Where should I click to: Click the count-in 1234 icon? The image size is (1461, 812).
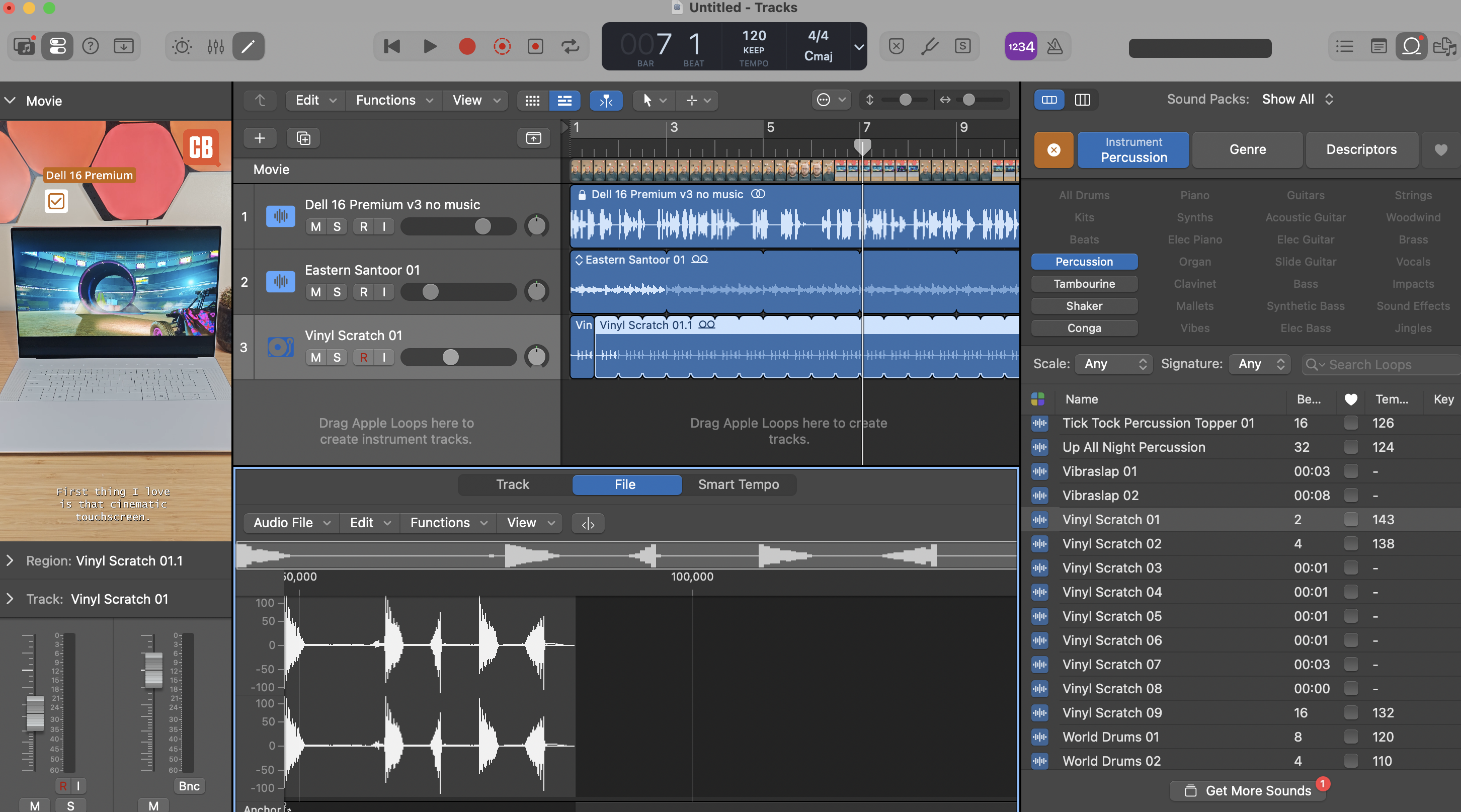[1020, 46]
